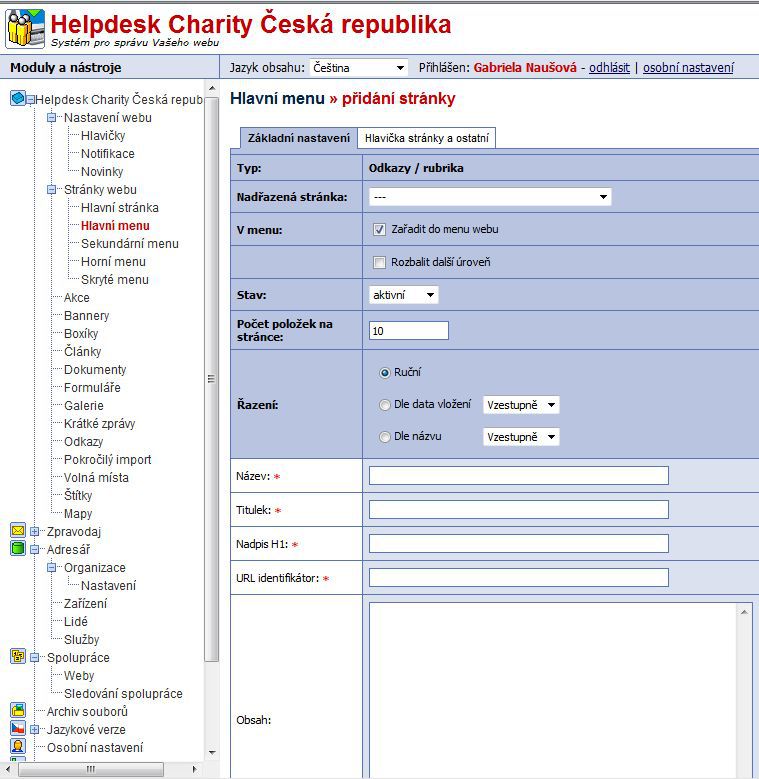This screenshot has width=759, height=779.
Task: Expand the Jazykové verze tree node
Action: pos(34,729)
